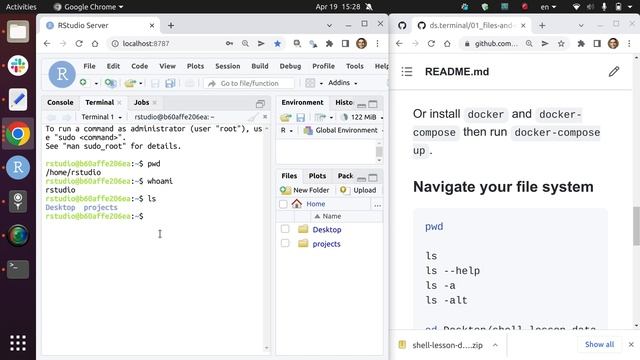Click the save all icon in RStudio toolbar
Viewport: 640px width, 360px height.
click(x=170, y=83)
